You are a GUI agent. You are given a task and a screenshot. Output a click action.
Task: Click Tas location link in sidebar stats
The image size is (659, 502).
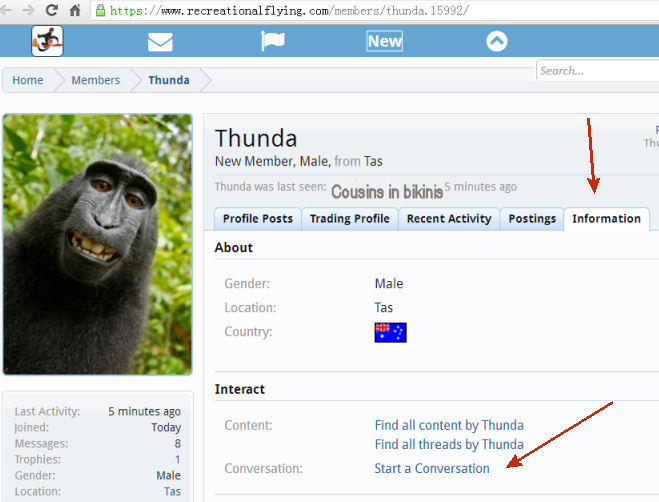pyautogui.click(x=172, y=491)
